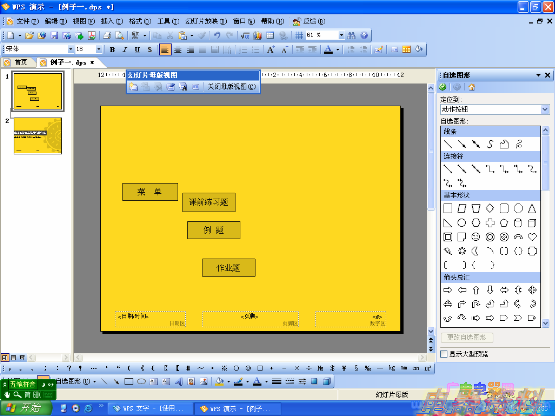
Task: Open the font name dropdown
Action: 70,49
